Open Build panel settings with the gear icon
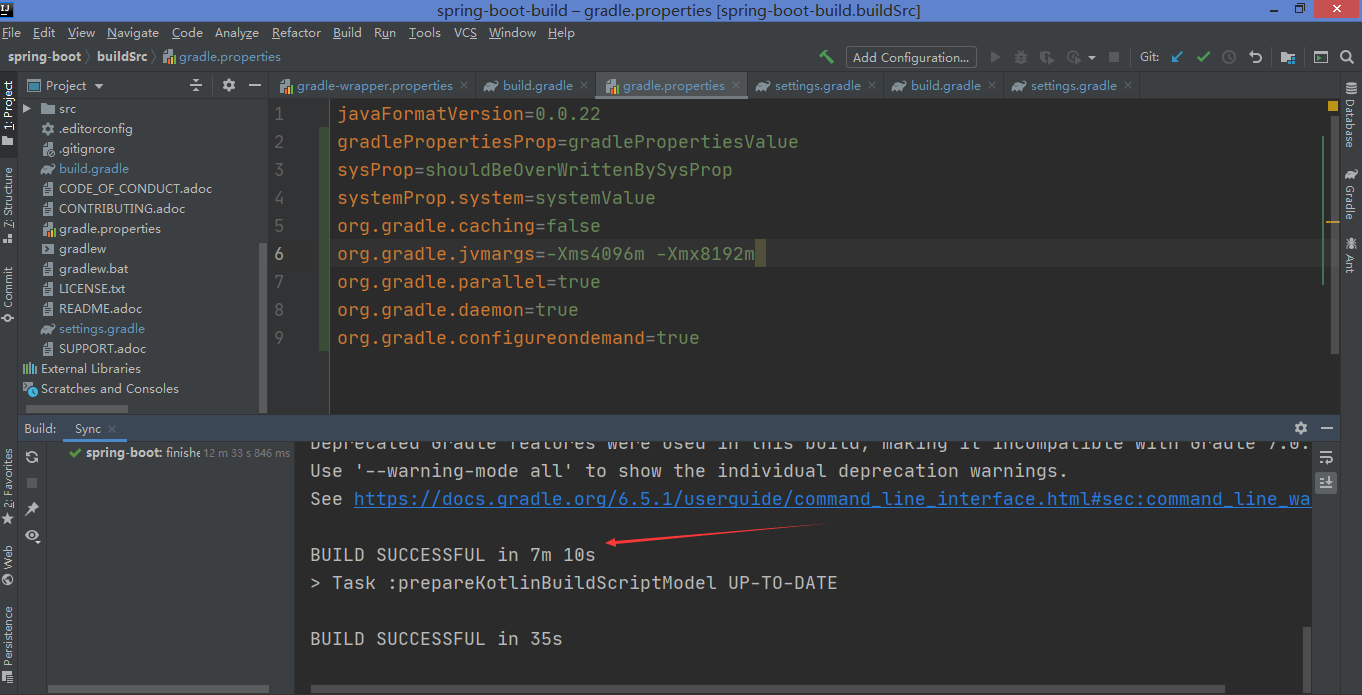 (x=1301, y=427)
